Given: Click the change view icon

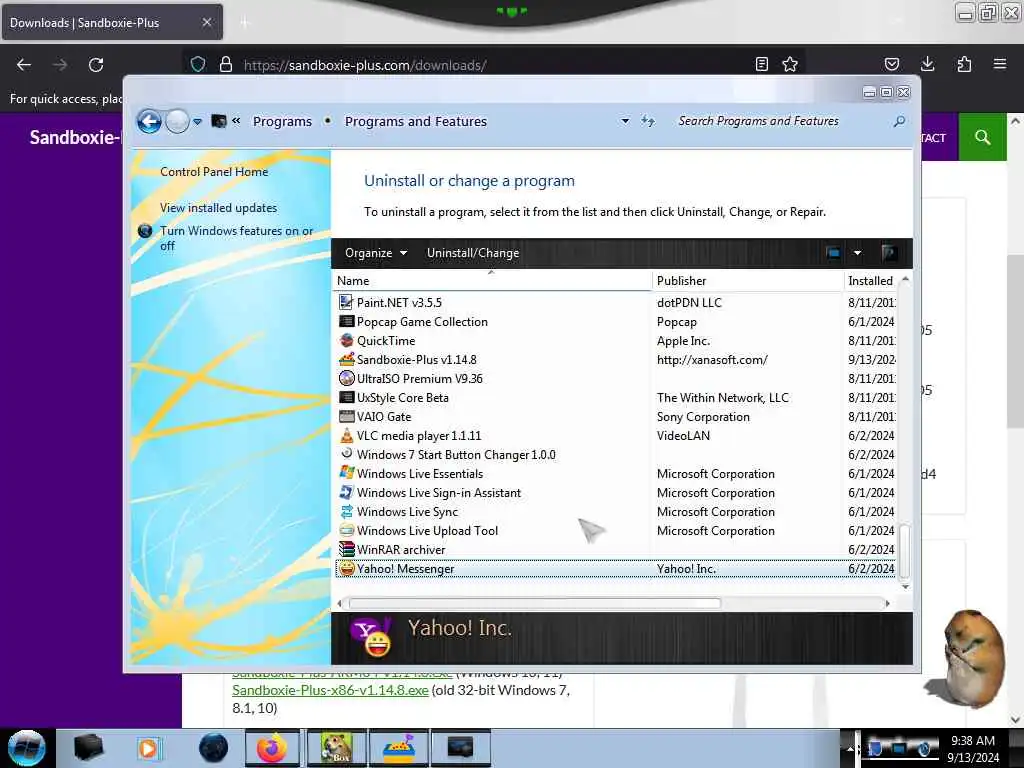Looking at the screenshot, I should pyautogui.click(x=833, y=253).
